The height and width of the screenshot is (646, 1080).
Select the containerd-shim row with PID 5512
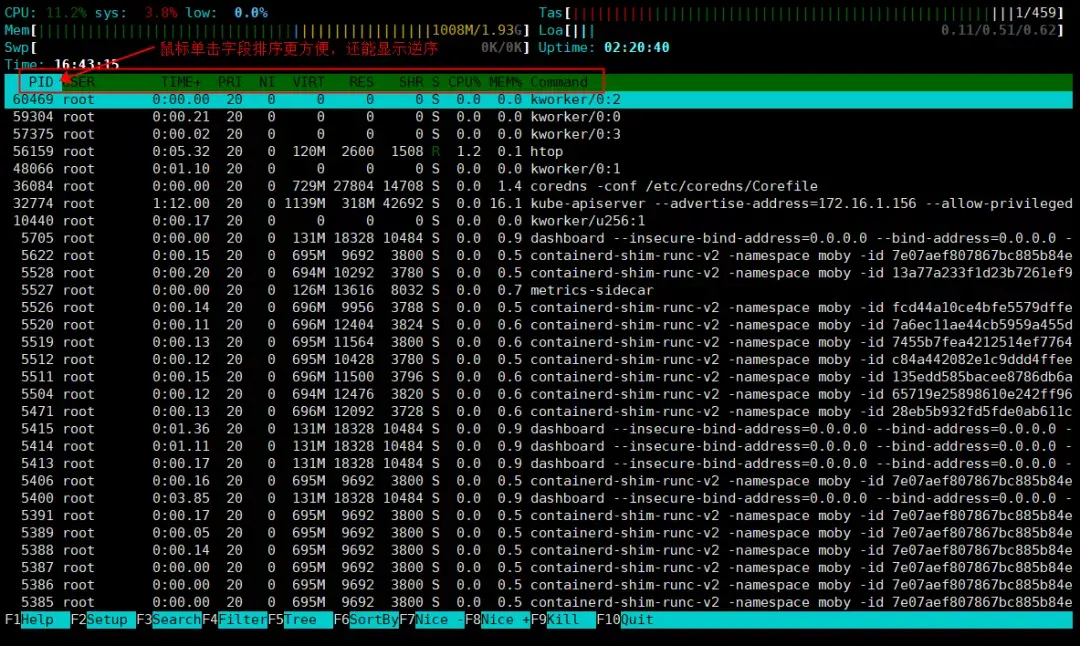tap(539, 360)
